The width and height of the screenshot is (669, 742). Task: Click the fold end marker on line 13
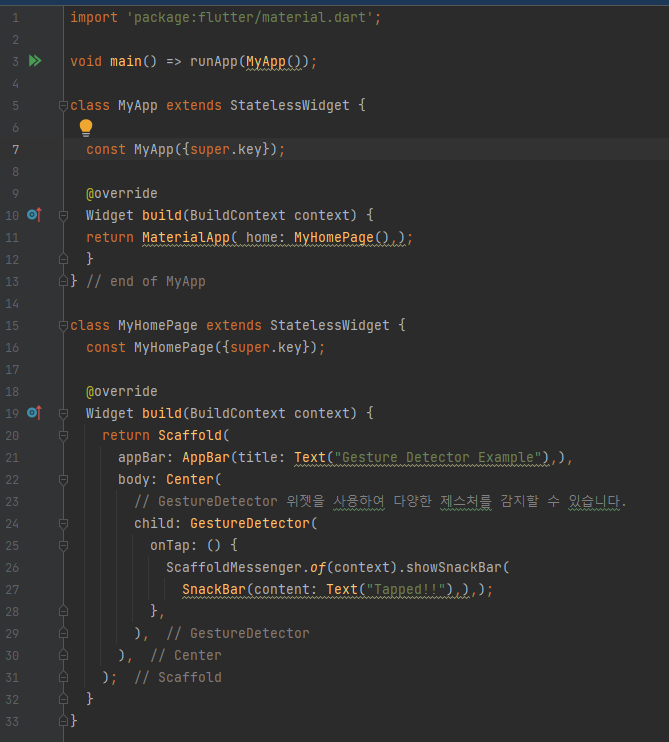tap(63, 282)
